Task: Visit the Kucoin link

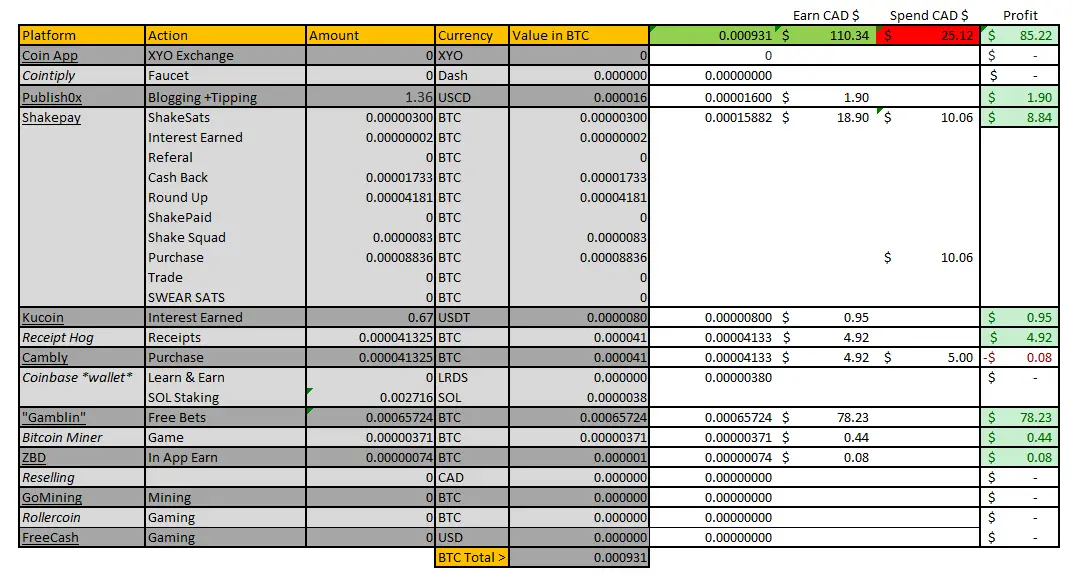Action: 43,318
